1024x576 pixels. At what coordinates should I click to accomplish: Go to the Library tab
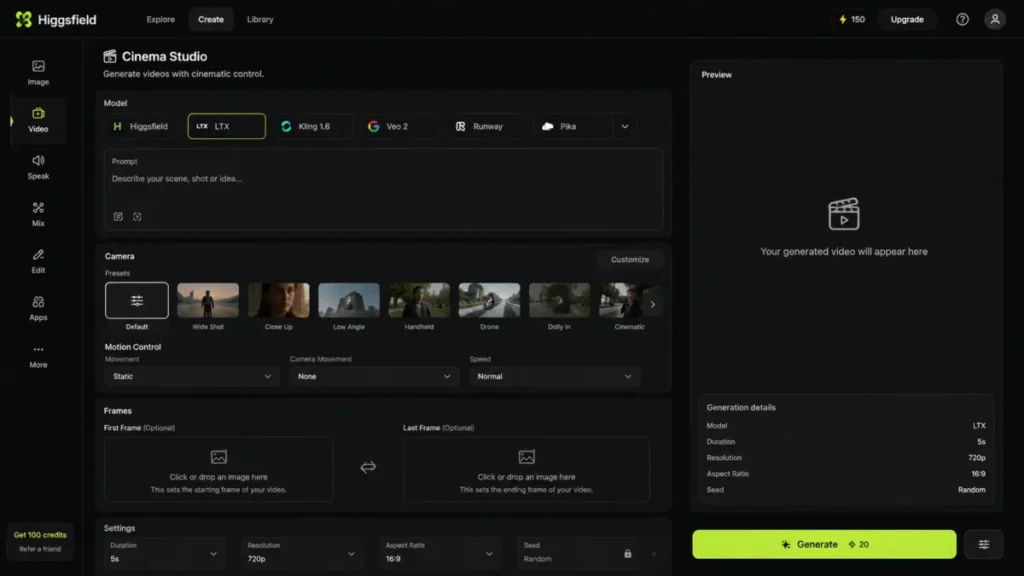tap(260, 20)
